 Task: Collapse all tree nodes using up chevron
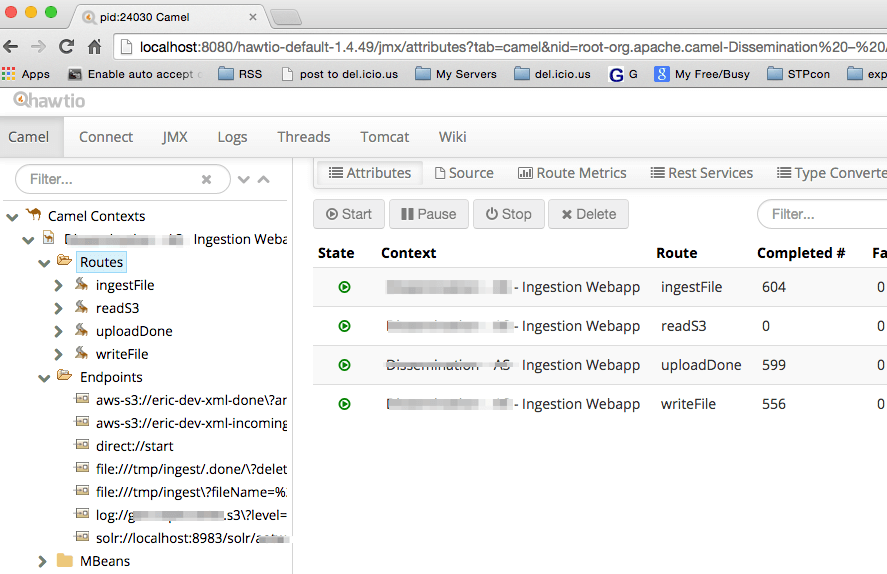[x=264, y=179]
